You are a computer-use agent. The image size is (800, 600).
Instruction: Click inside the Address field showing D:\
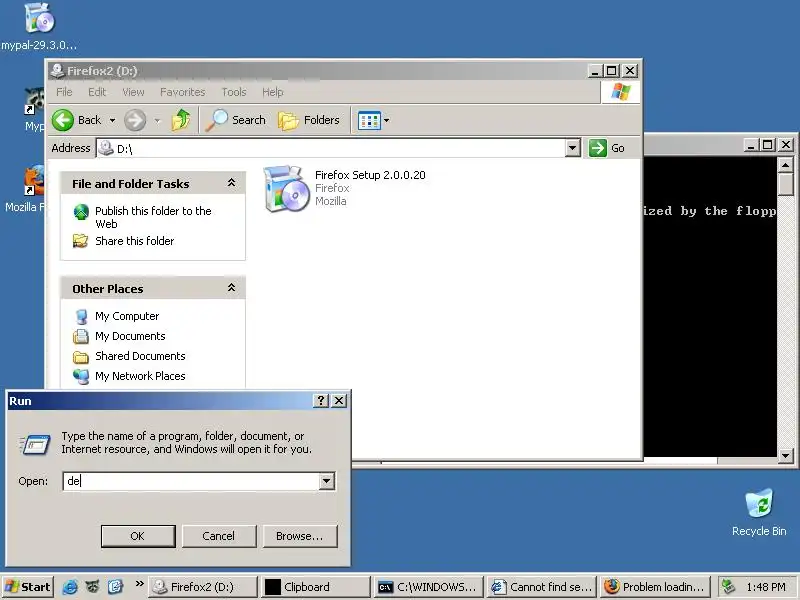tap(332, 148)
